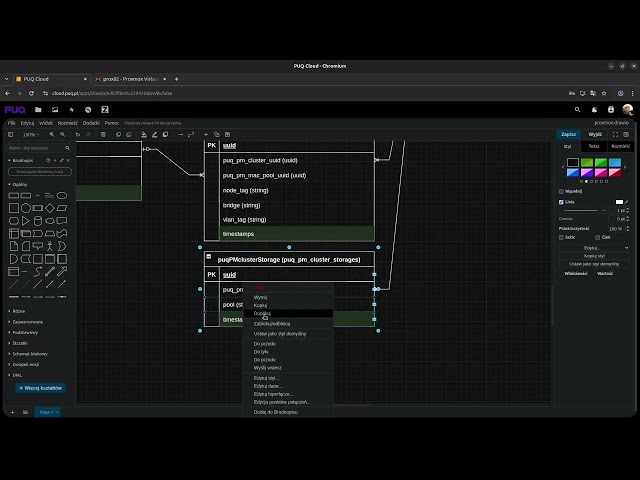Toggle shadow toolbar icon
Image resolution: width=640 pixels, height=480 pixels.
tap(165, 134)
